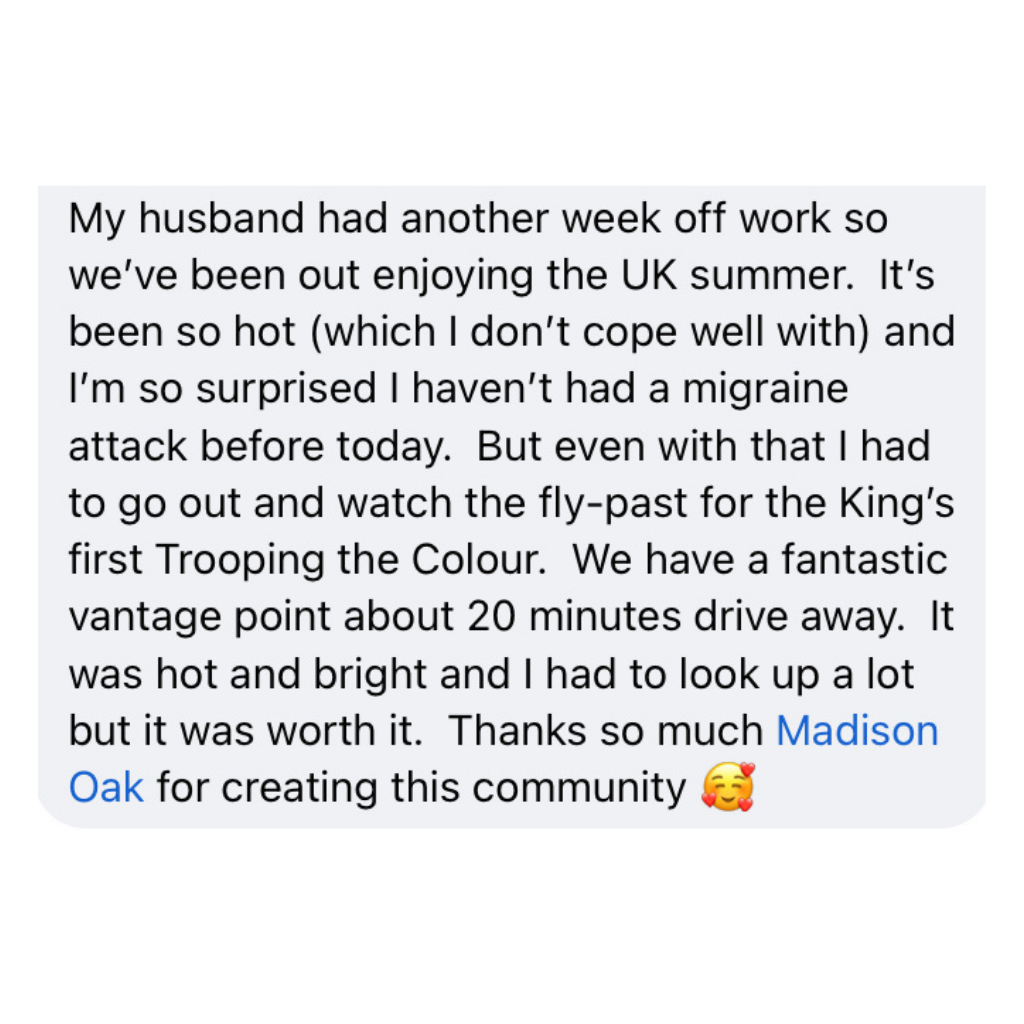This screenshot has width=1024, height=1024.
Task: Select the word husband in first line
Action: pyautogui.click(x=221, y=218)
